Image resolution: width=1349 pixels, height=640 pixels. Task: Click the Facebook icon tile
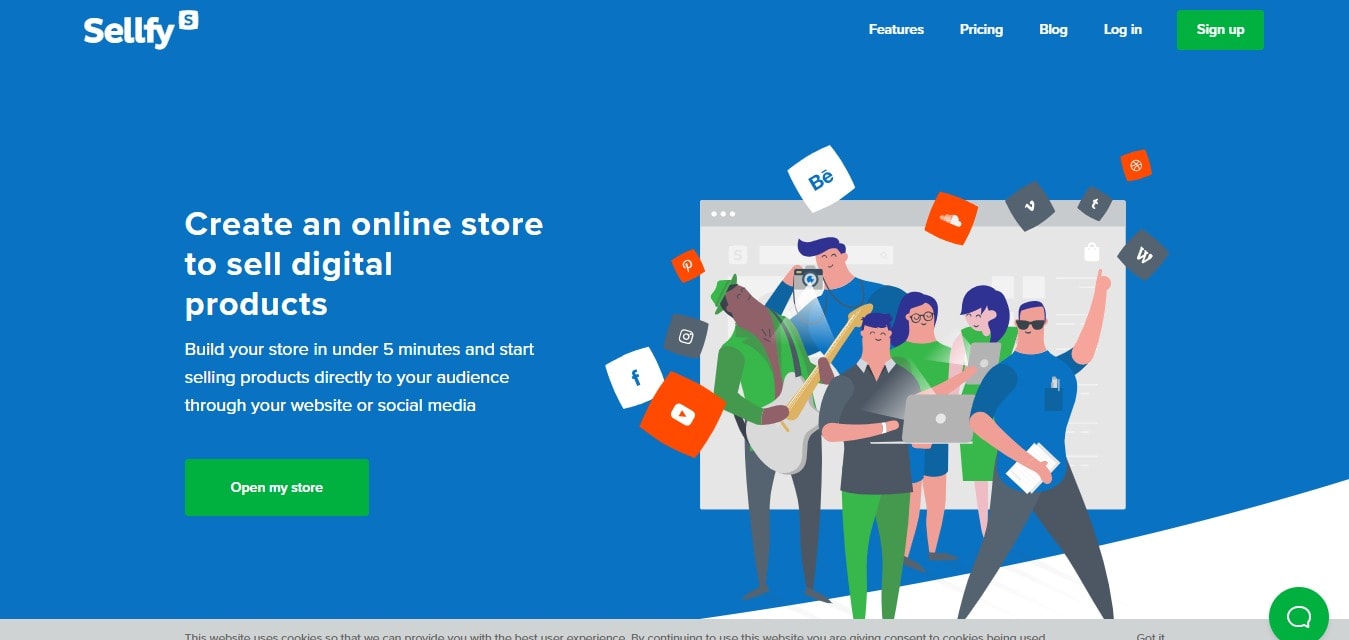pyautogui.click(x=635, y=378)
